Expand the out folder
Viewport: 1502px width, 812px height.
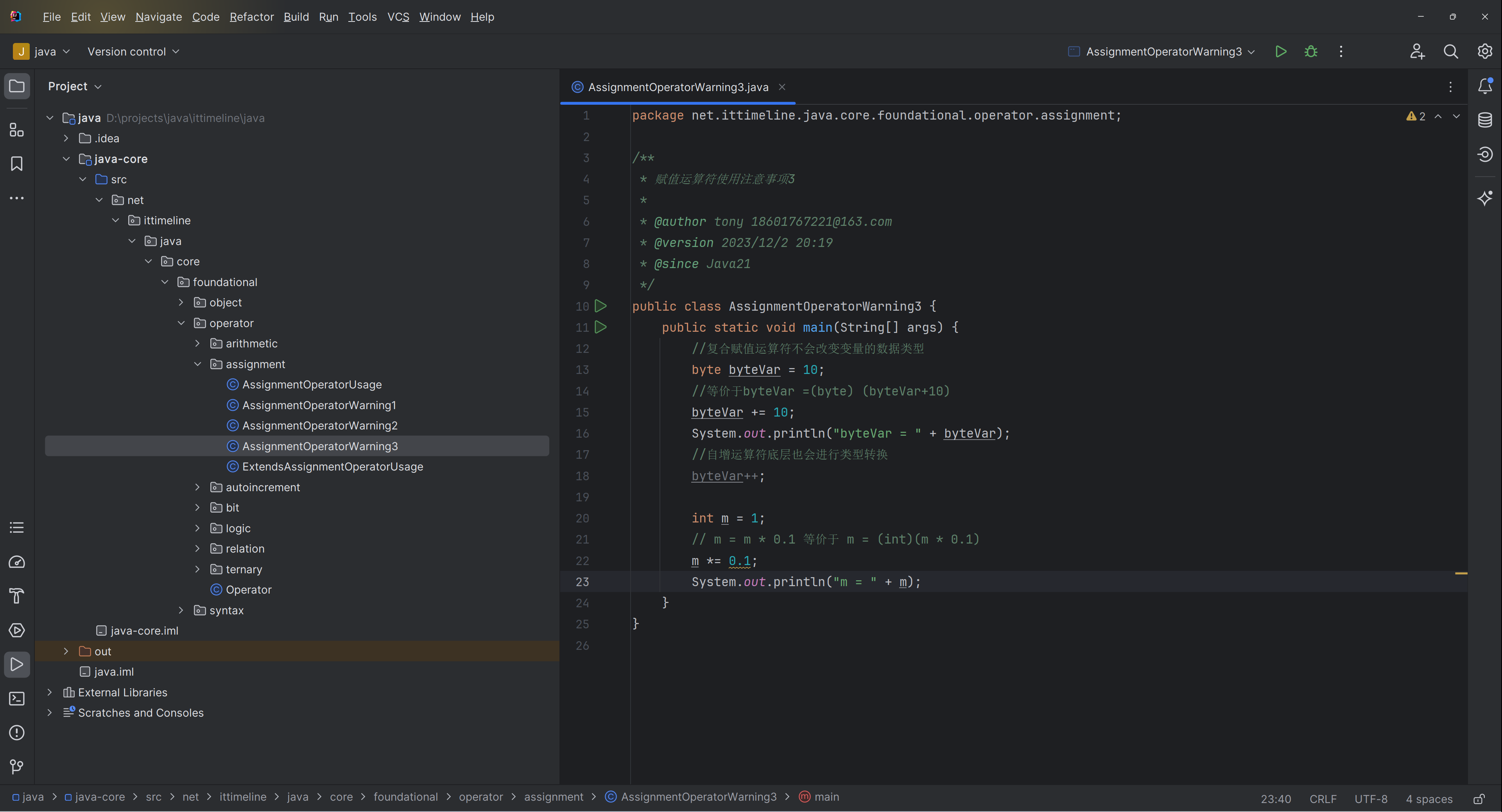point(66,651)
